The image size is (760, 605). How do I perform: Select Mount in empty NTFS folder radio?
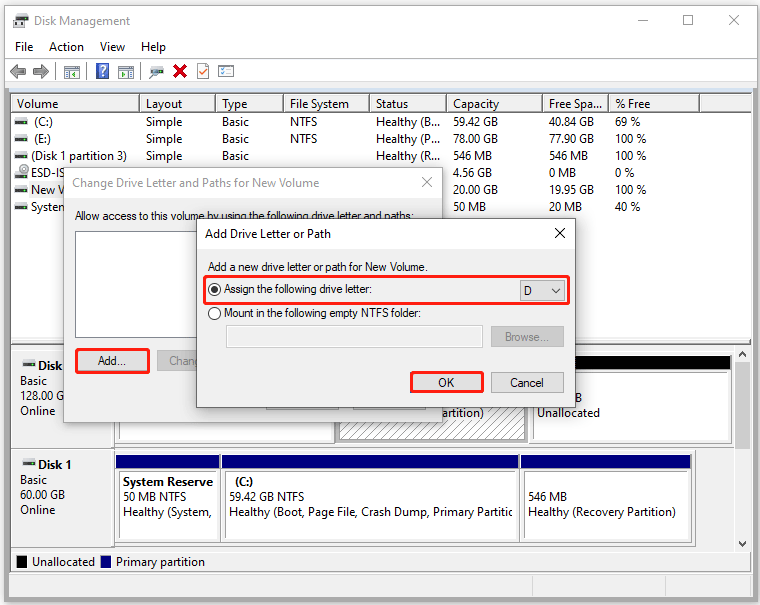[x=214, y=313]
